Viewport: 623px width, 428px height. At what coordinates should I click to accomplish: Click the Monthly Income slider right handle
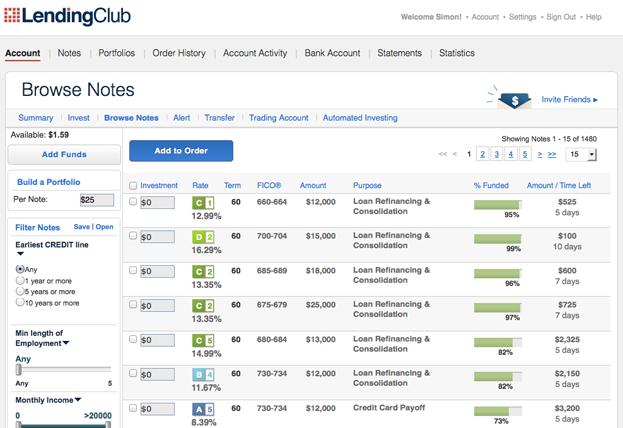[108, 425]
